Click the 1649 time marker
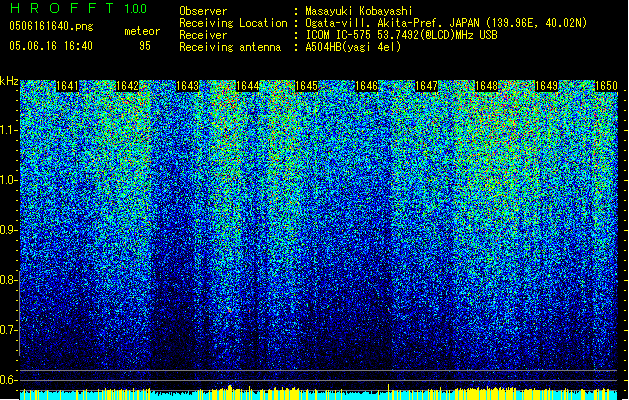 pyautogui.click(x=546, y=86)
